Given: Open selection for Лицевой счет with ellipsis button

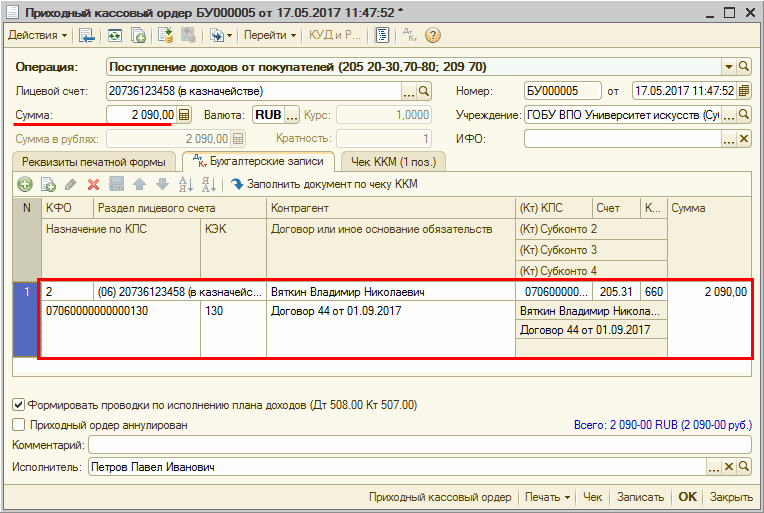Looking at the screenshot, I should tap(409, 91).
